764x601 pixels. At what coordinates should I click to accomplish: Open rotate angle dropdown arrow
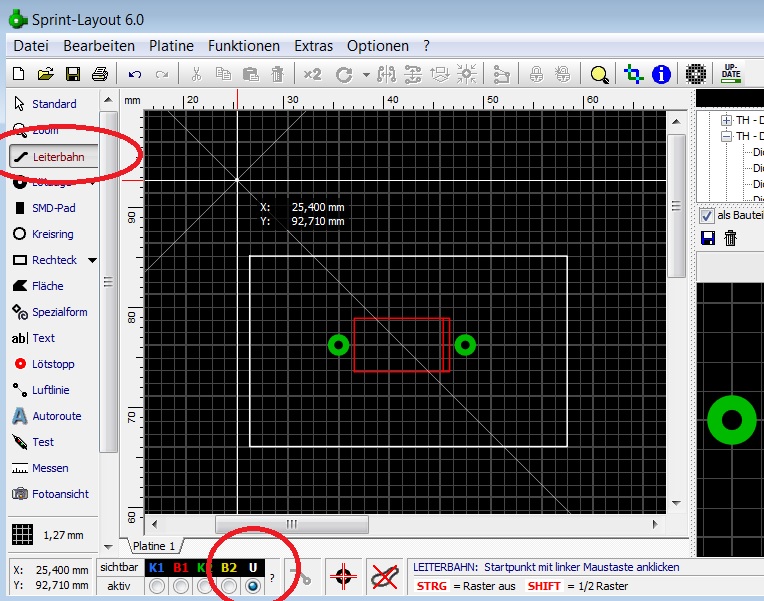(366, 75)
